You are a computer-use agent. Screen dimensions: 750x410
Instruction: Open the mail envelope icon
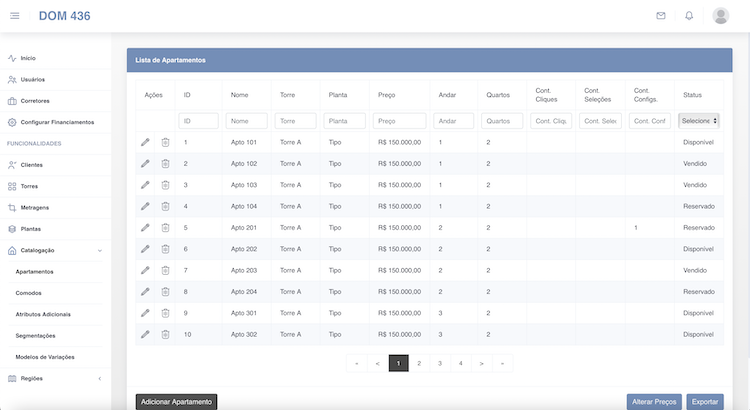click(661, 16)
